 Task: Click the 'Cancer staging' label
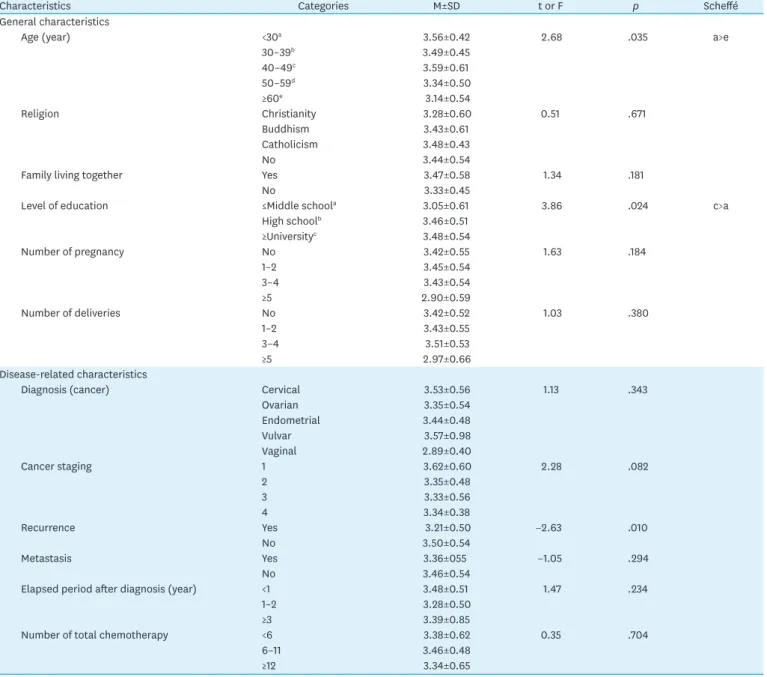tap(56, 467)
